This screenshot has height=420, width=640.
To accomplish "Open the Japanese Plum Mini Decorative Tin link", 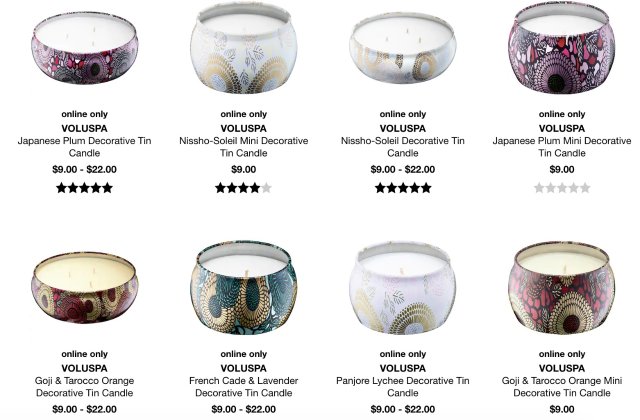I will pos(562,147).
